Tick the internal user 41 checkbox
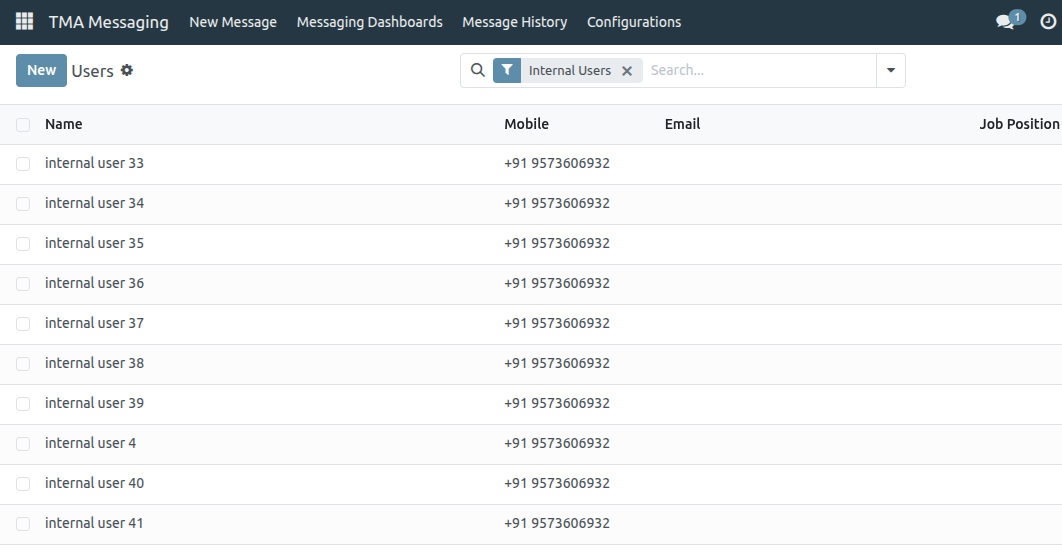The image size is (1062, 556). (23, 524)
